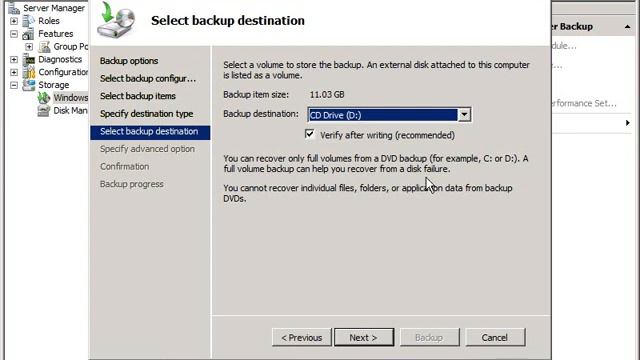
Task: Click the Disk Management tree icon
Action: [x=44, y=111]
